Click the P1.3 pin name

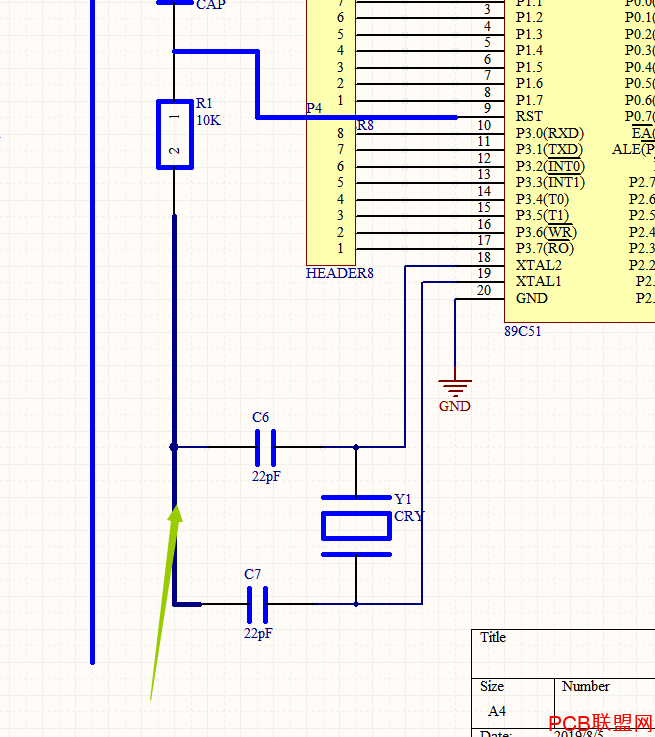tap(529, 34)
